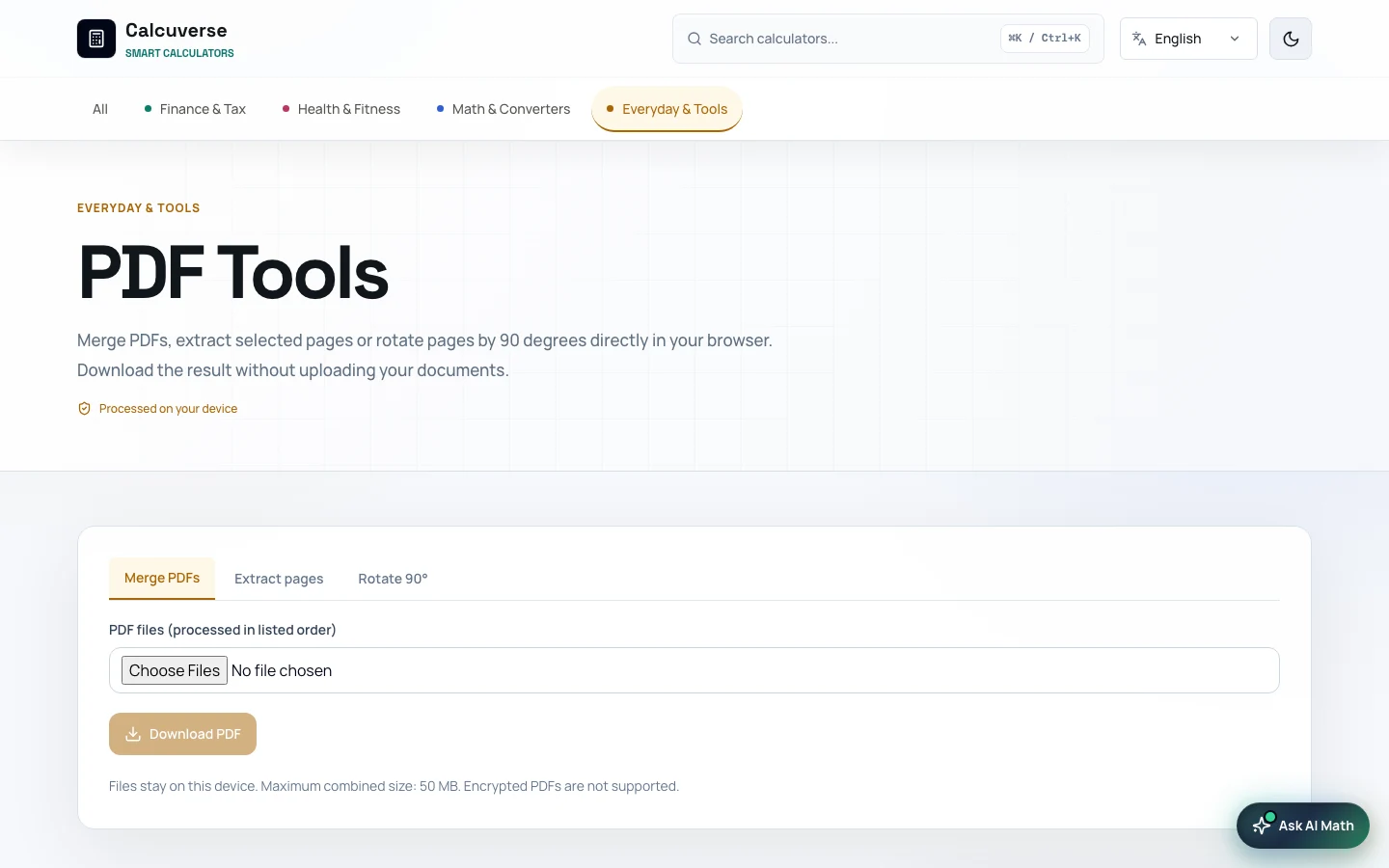Click the shield icon beside Processed on your device

pyautogui.click(x=84, y=409)
